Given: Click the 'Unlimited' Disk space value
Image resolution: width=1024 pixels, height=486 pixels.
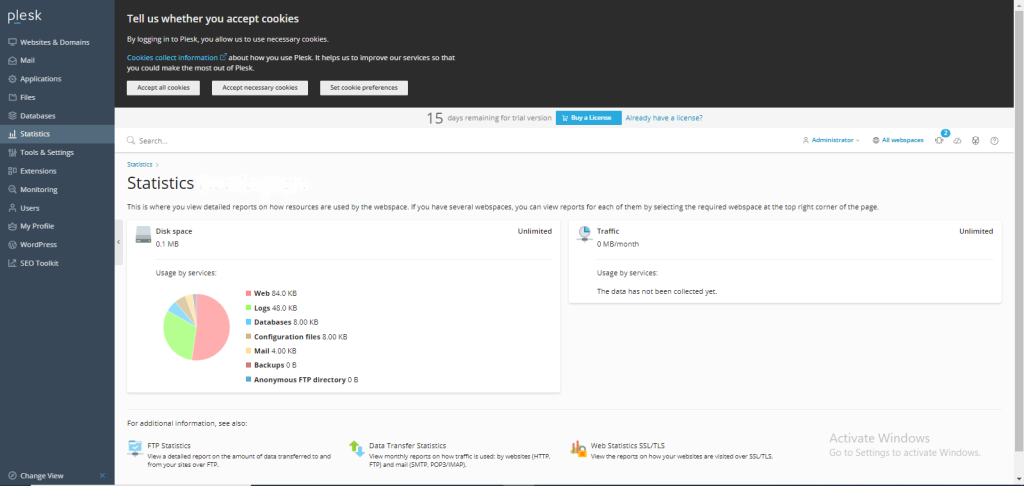Looking at the screenshot, I should coord(535,231).
